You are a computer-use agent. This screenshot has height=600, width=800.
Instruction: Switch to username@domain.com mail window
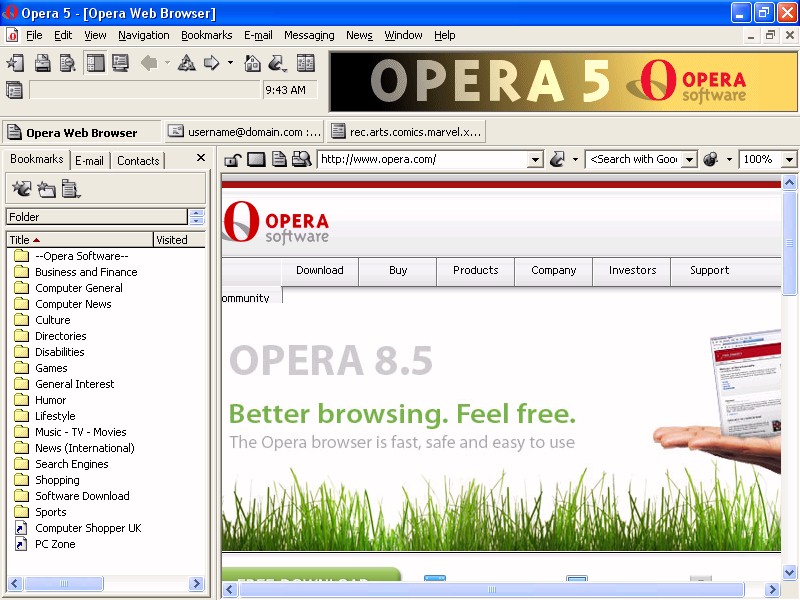coord(245,132)
